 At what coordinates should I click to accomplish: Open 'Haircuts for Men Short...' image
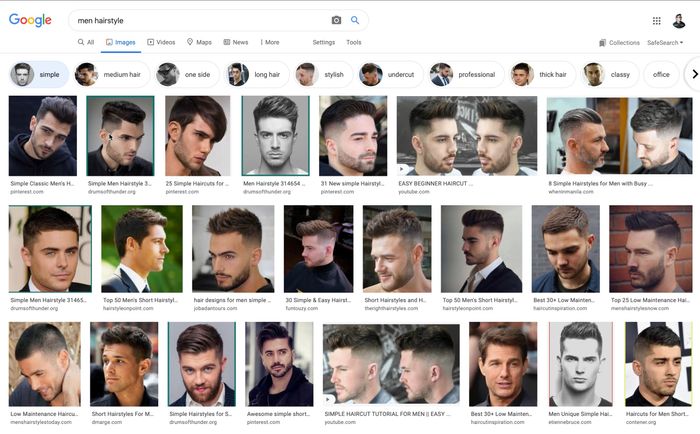click(x=659, y=364)
